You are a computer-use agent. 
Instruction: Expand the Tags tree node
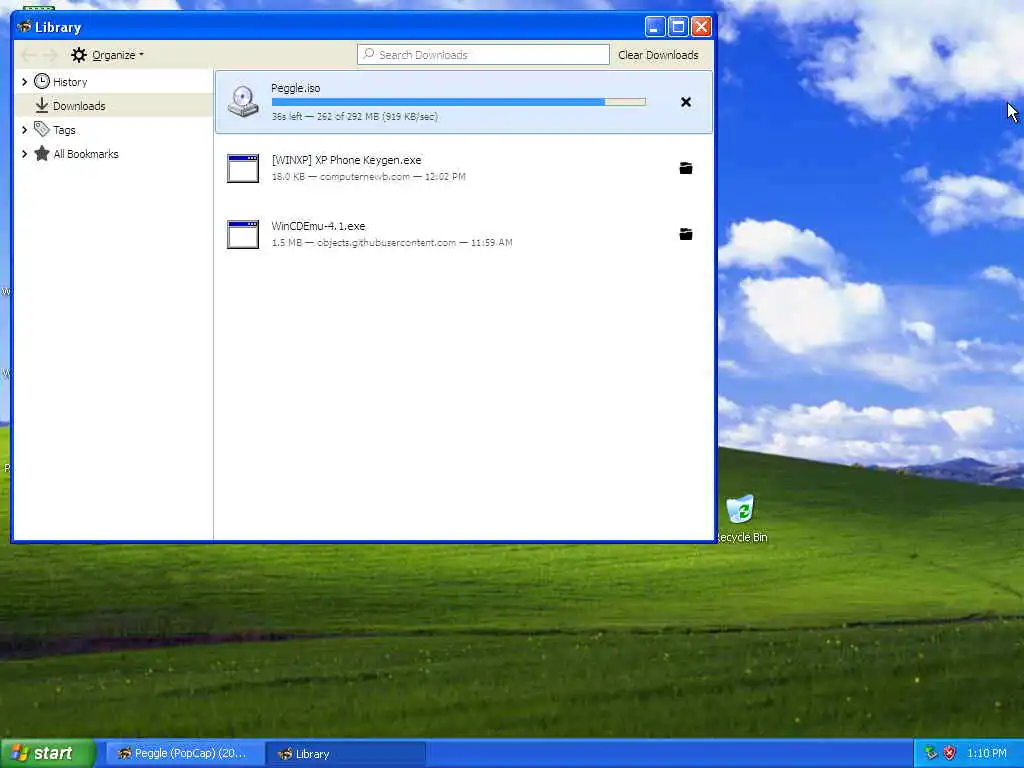pos(25,130)
